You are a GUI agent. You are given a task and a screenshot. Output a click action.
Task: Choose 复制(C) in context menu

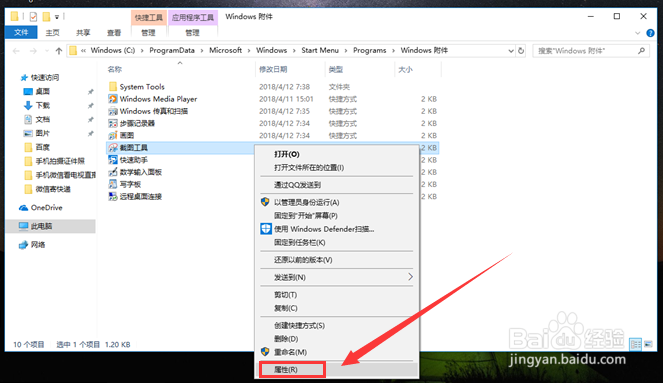pos(337,308)
